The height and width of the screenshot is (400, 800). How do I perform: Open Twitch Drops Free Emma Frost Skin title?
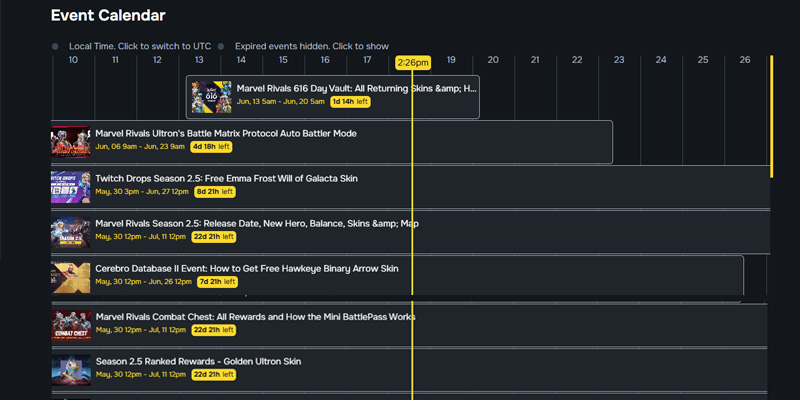(x=227, y=179)
